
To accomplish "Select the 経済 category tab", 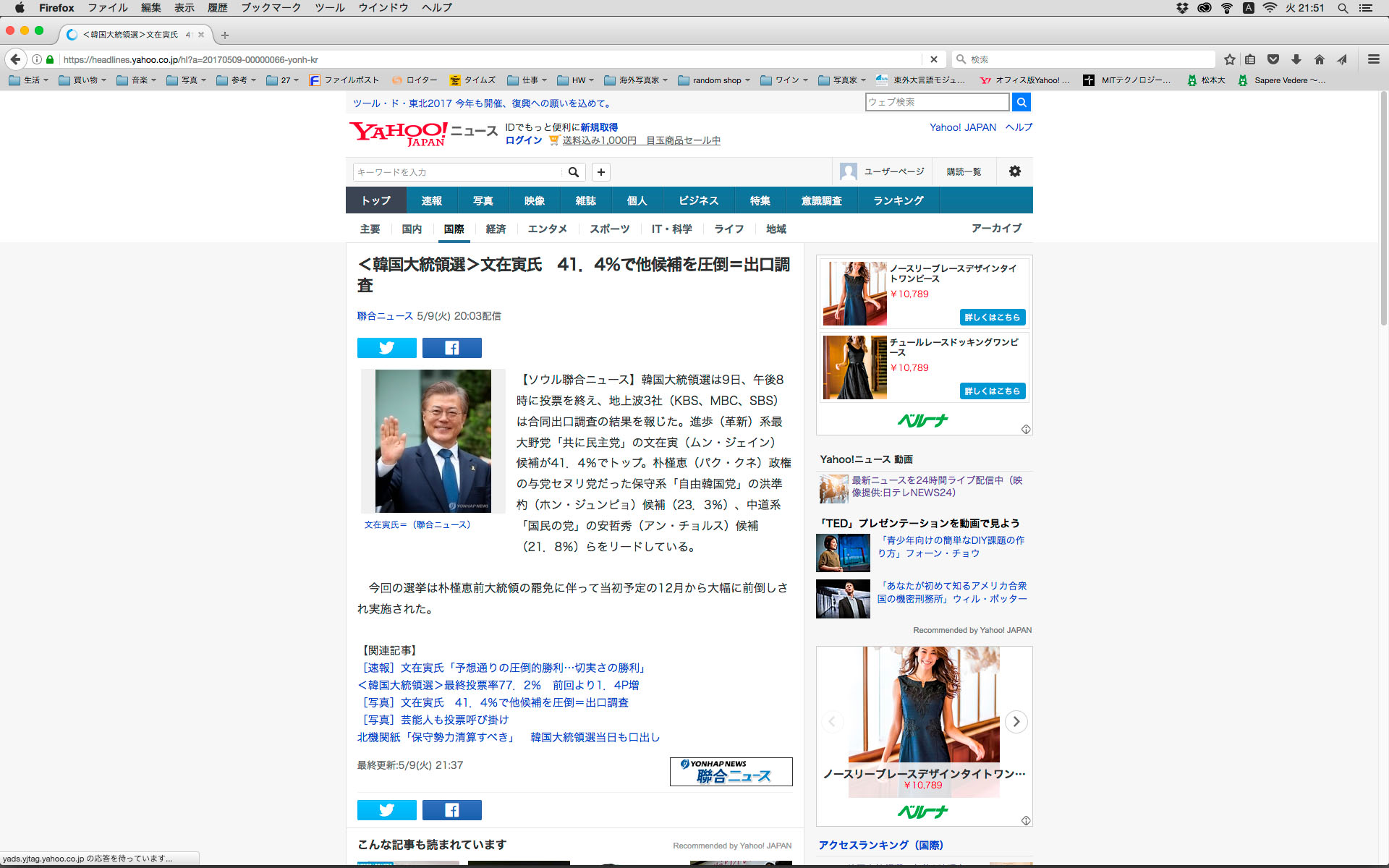I will pos(496,229).
